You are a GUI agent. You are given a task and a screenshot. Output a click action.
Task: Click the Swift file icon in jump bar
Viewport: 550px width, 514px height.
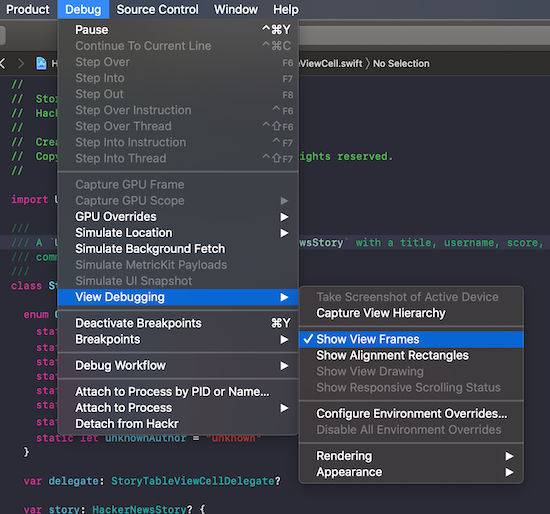tap(41, 64)
